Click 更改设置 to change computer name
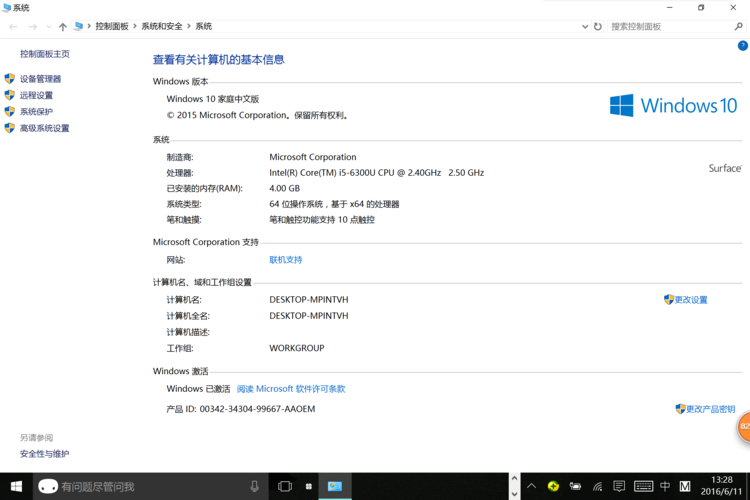The width and height of the screenshot is (750, 500). [x=691, y=300]
